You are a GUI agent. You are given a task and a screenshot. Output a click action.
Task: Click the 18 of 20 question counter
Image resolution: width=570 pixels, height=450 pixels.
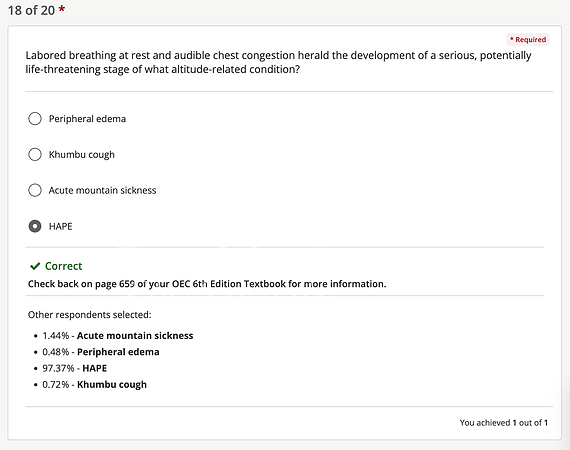[31, 11]
